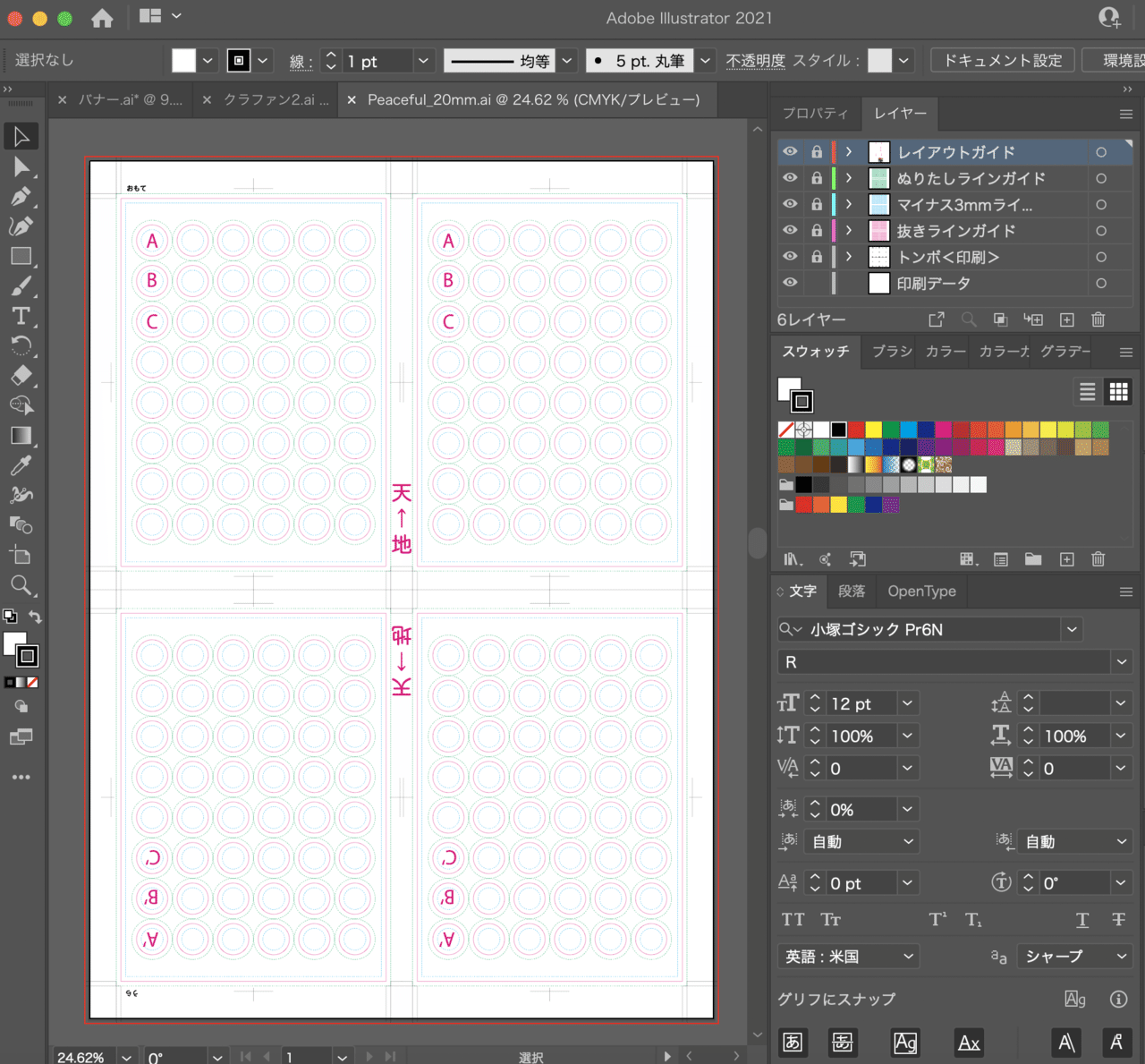Select the Gradient tool
Image resolution: width=1145 pixels, height=1064 pixels.
tap(21, 435)
